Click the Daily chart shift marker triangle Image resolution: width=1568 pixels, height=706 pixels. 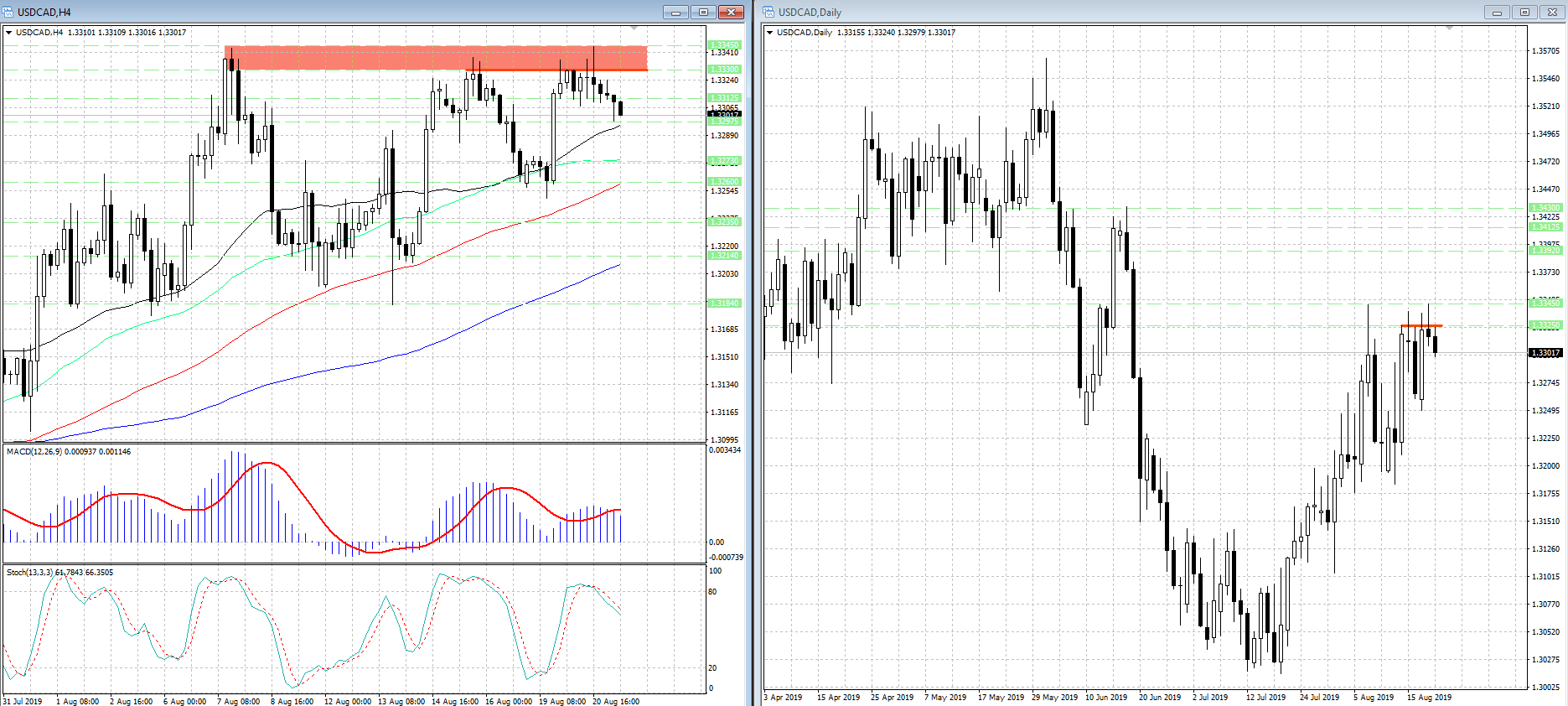point(1449,28)
